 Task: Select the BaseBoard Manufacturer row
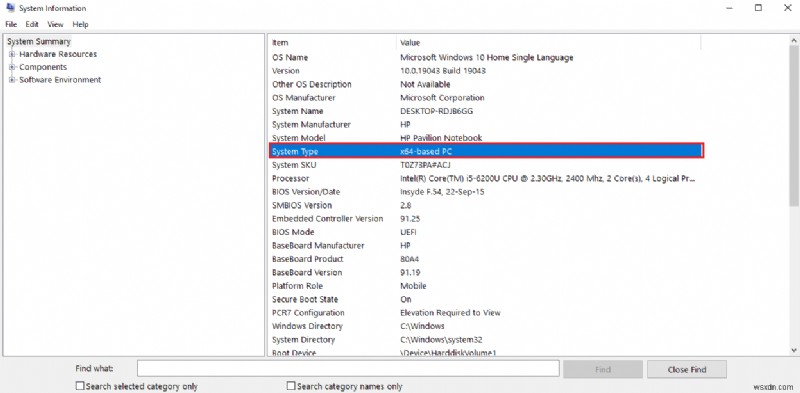click(x=485, y=245)
